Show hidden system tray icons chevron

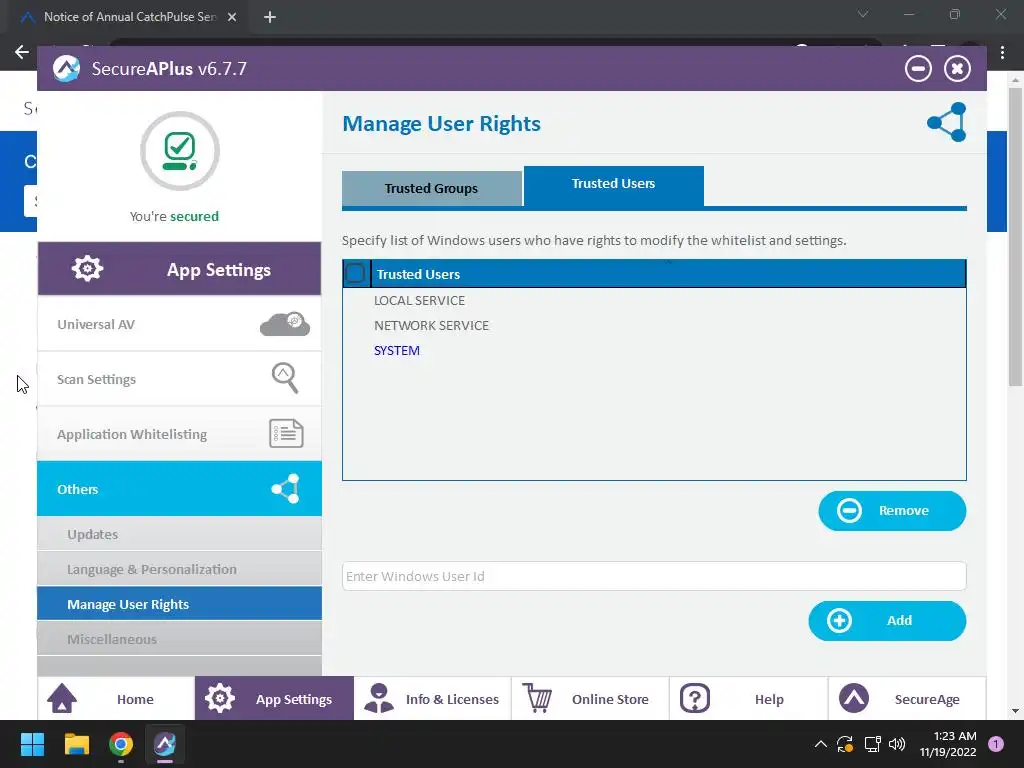(x=821, y=744)
